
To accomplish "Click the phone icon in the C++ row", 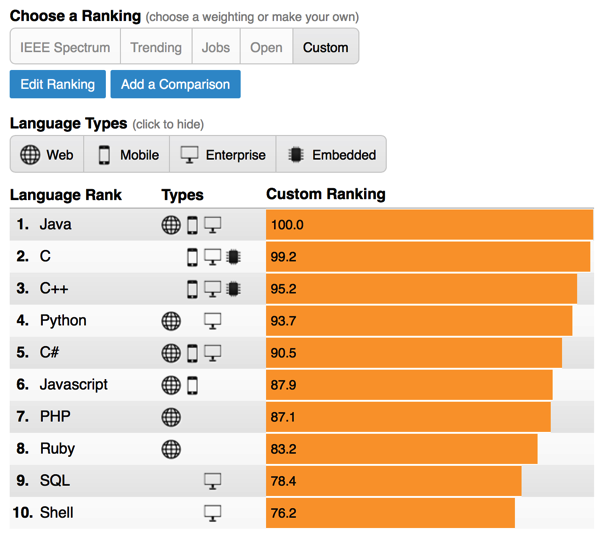I will [192, 289].
